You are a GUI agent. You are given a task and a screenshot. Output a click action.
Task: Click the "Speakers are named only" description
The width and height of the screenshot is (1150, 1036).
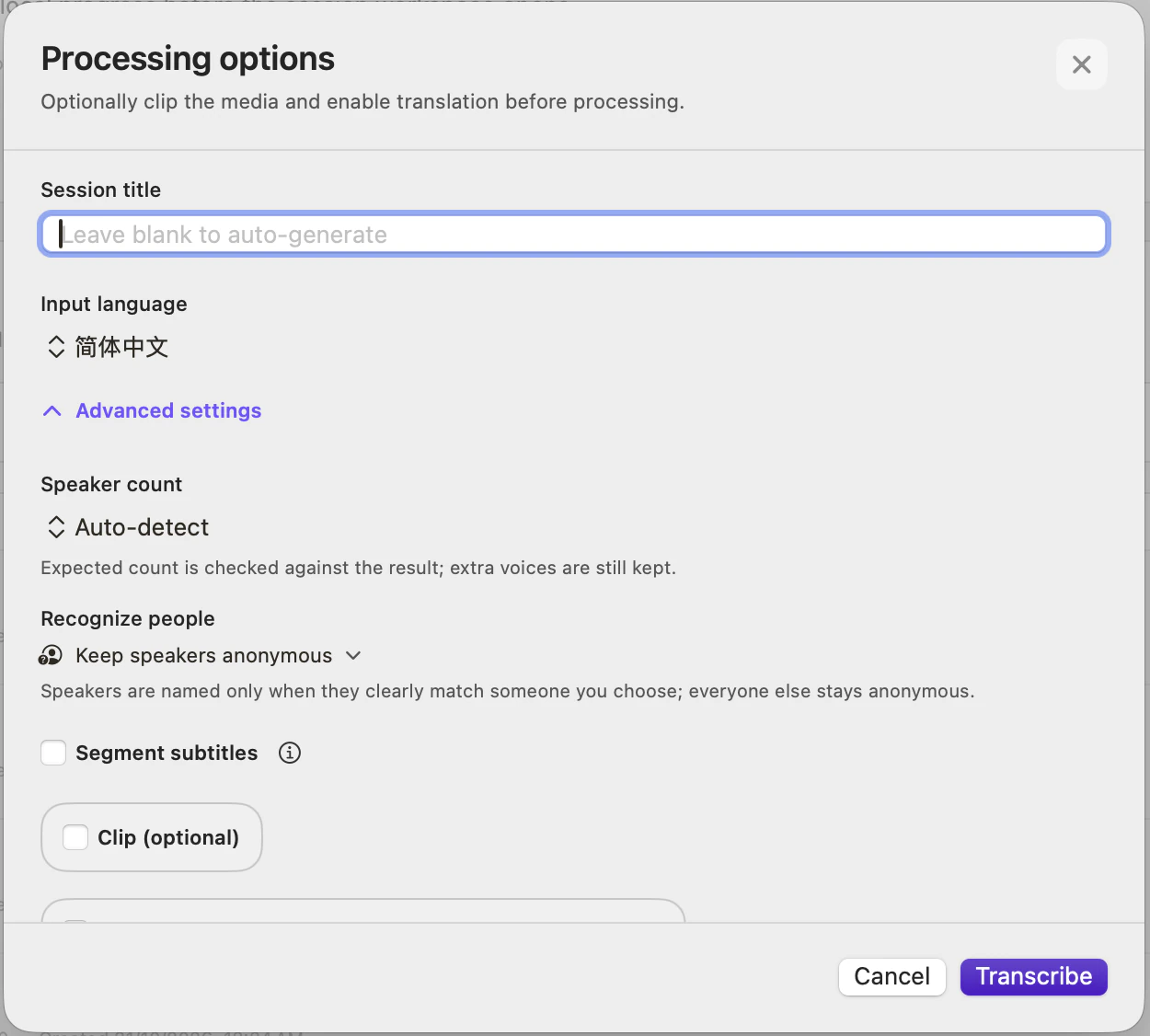pos(508,691)
